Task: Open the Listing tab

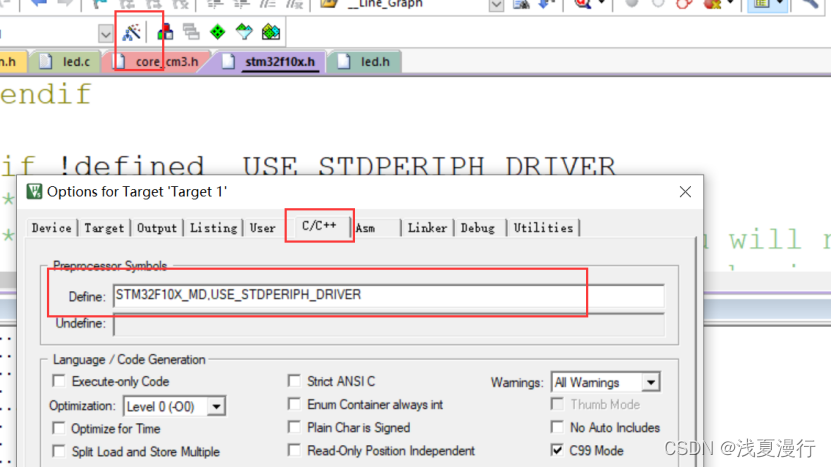Action: tap(214, 228)
